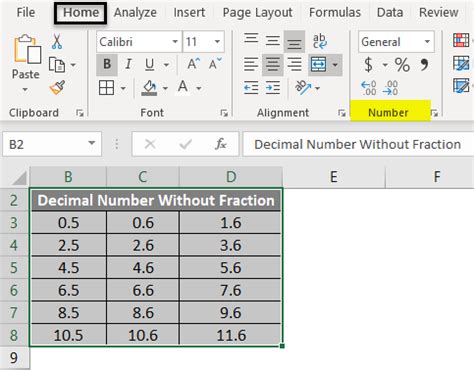474x370 pixels.
Task: Apply Accounting Number Format dollar sign
Action: pos(368,65)
